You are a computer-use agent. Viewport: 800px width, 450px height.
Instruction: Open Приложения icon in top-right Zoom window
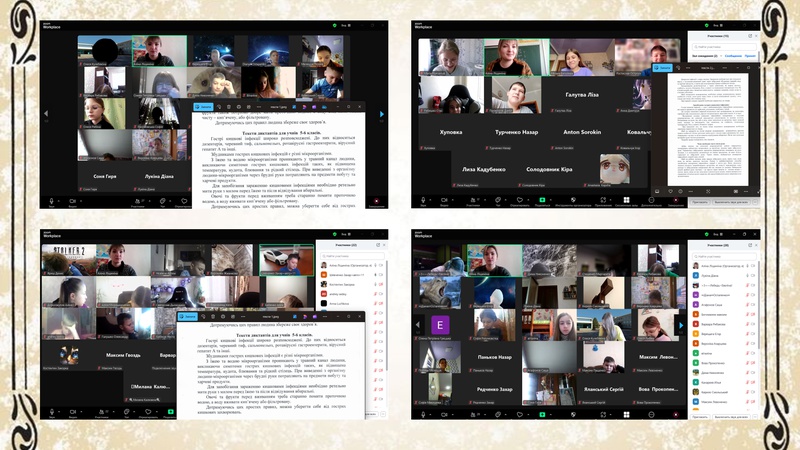(x=602, y=200)
